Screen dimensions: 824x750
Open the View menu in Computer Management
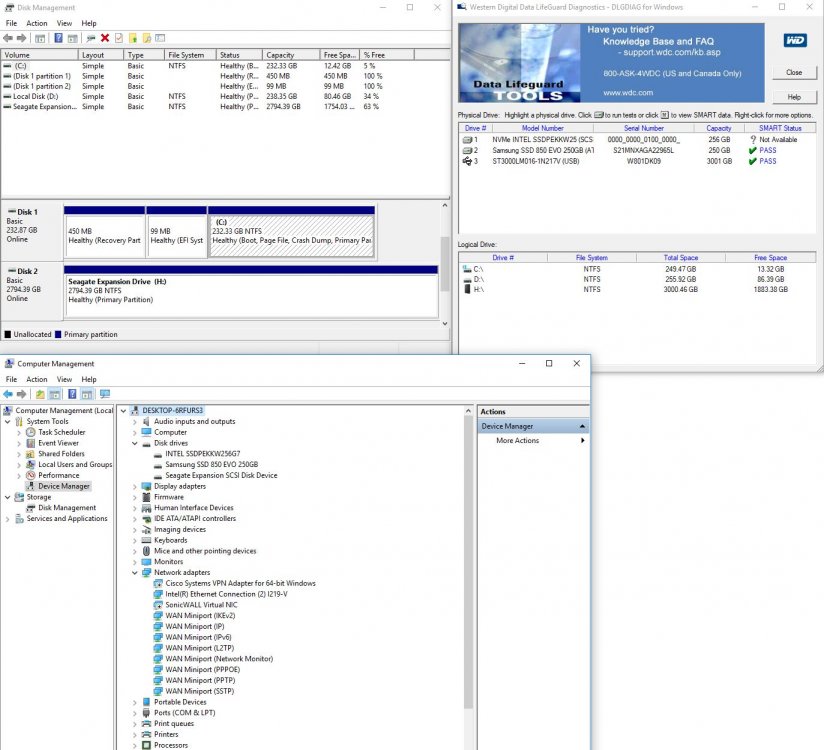pos(64,379)
